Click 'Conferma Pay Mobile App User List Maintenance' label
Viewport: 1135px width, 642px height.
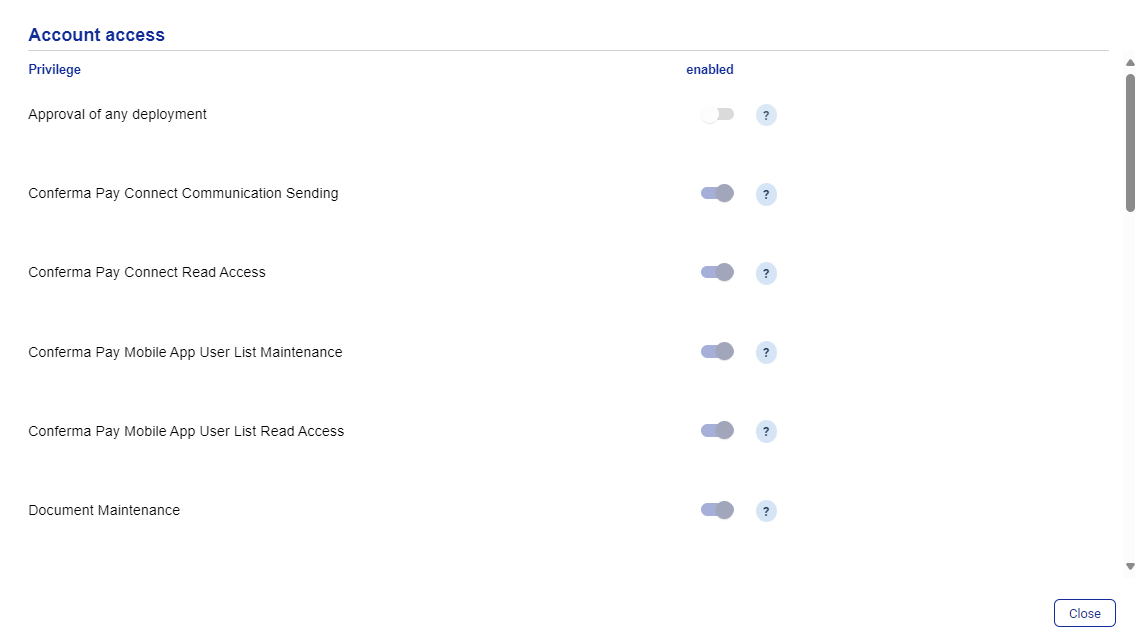coord(185,352)
